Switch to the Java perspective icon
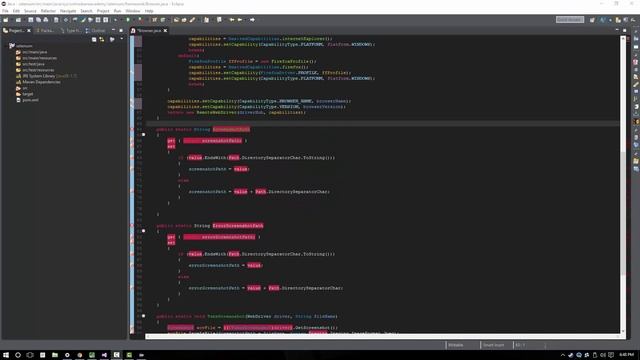 click(x=602, y=20)
